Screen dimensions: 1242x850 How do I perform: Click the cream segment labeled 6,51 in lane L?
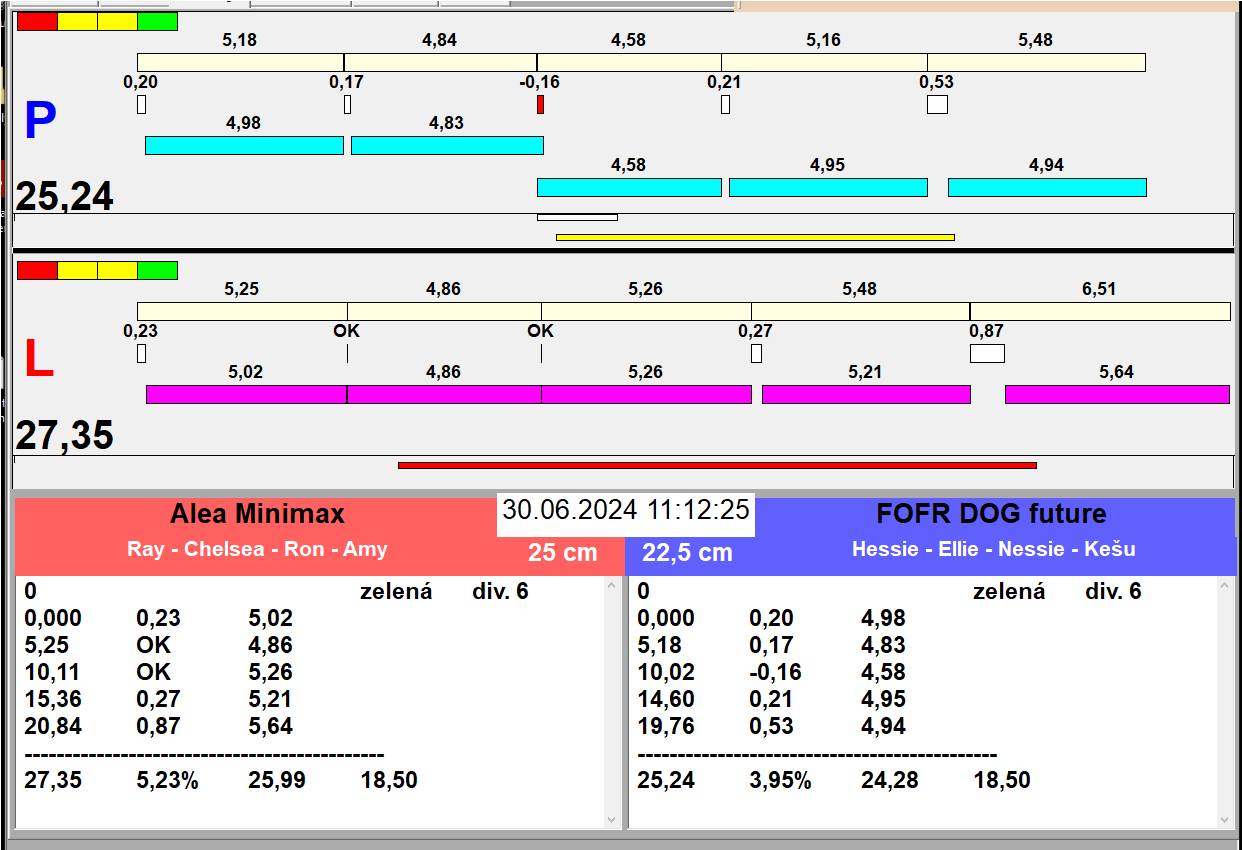click(x=1100, y=311)
